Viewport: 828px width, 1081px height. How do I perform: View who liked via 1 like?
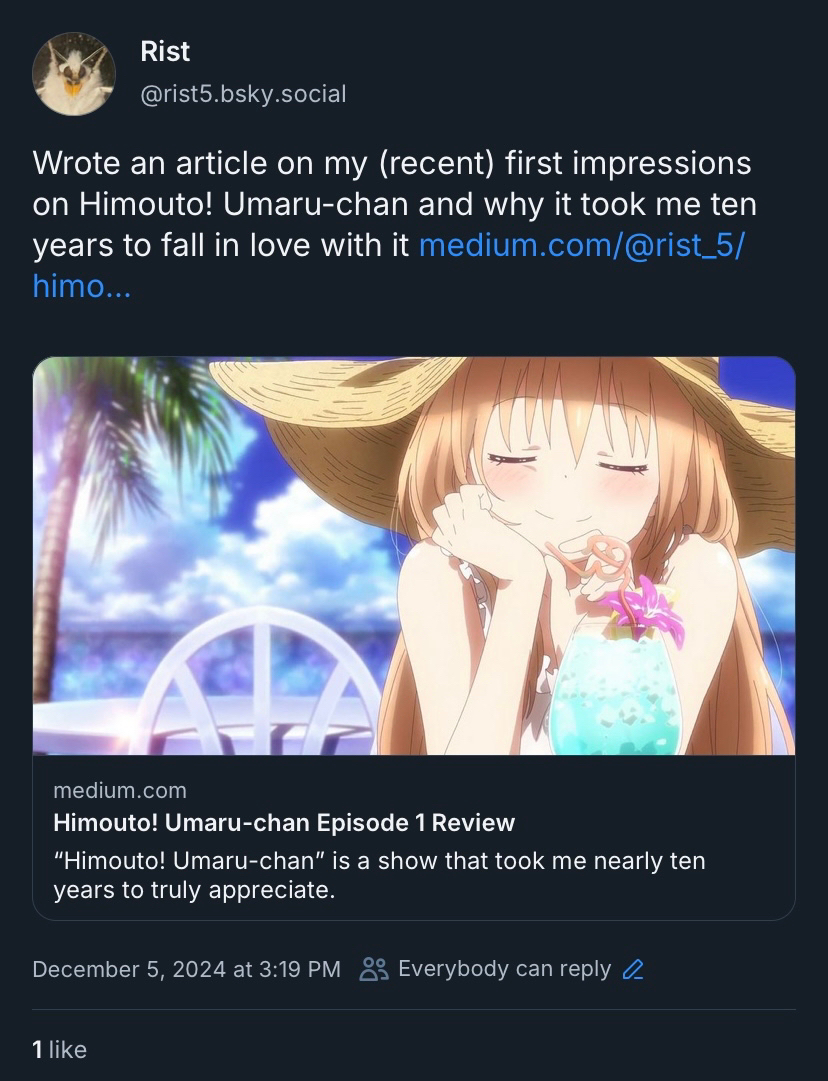click(x=59, y=1050)
